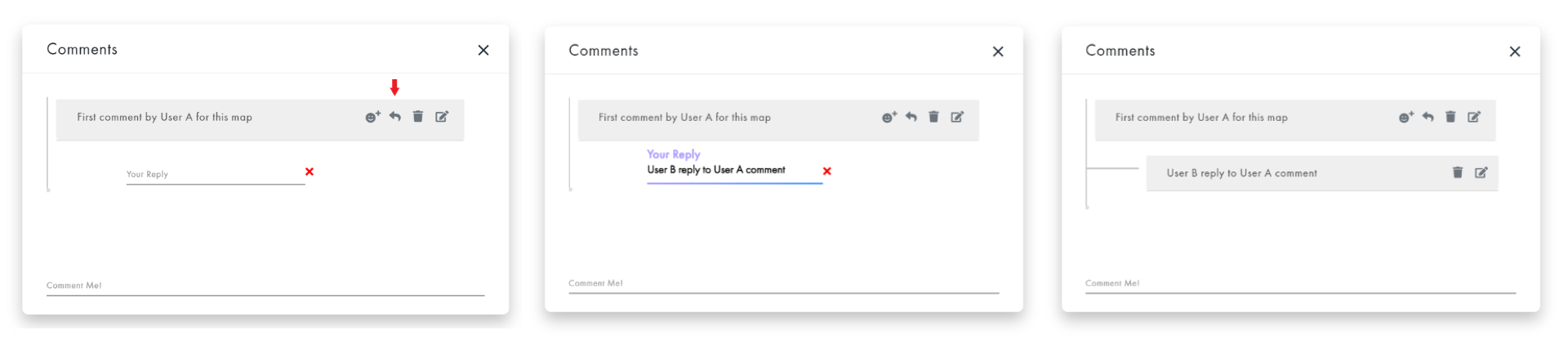Click reply arrow icon in middle Comments panel

911,117
